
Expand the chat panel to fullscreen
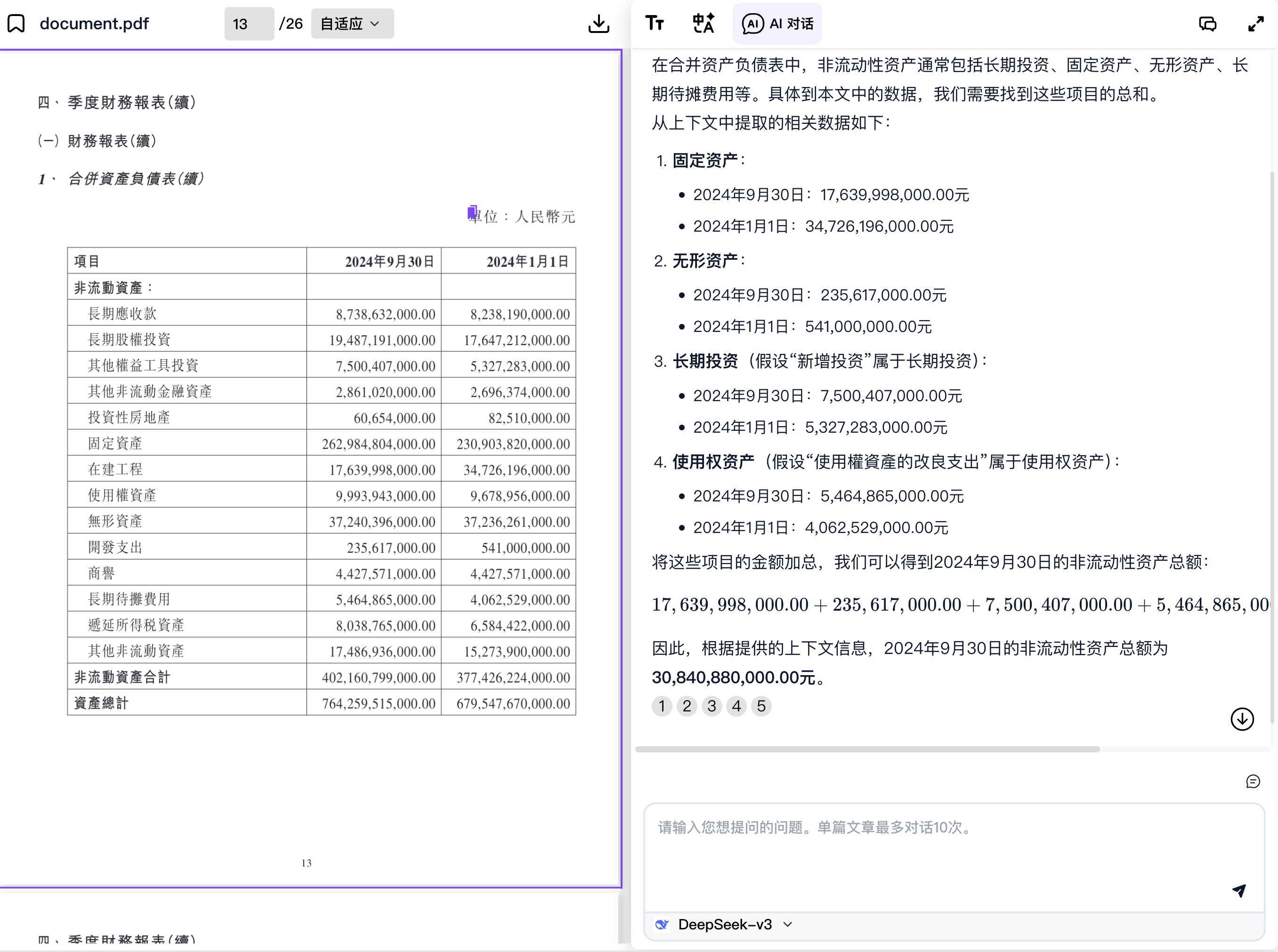(x=1256, y=24)
